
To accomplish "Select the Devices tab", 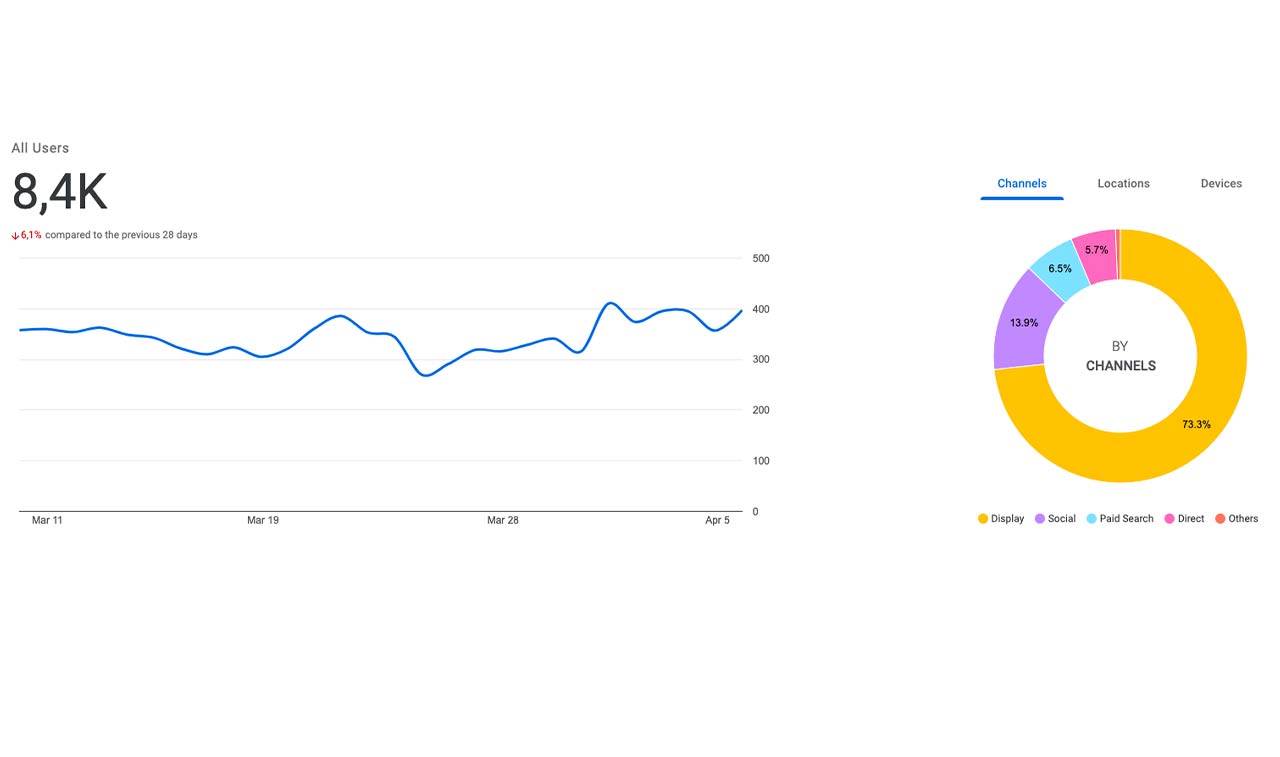I will (x=1221, y=183).
